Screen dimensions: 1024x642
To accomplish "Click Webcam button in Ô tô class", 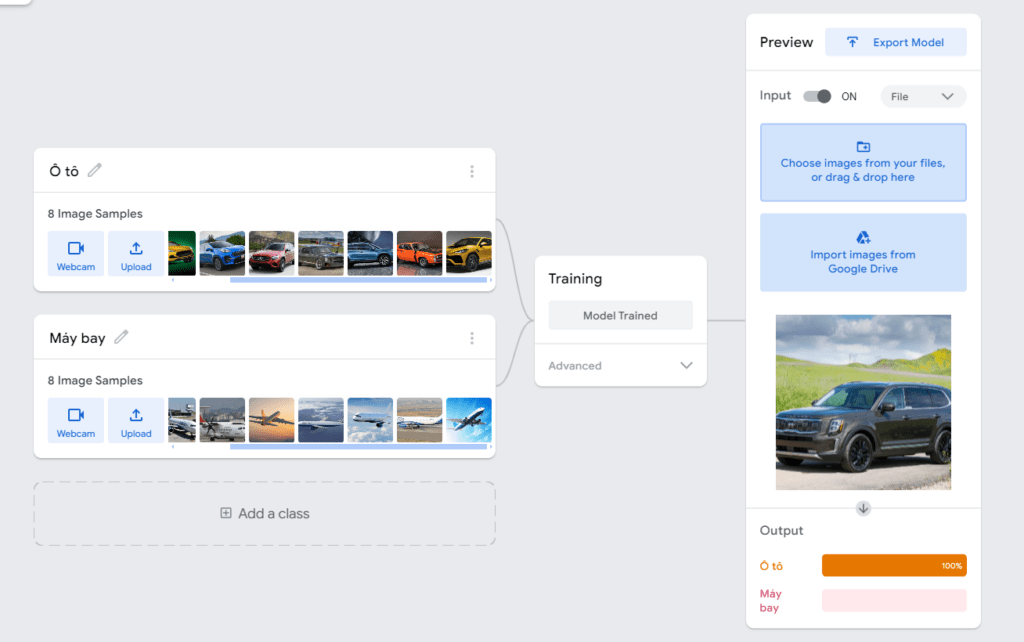I will tap(76, 253).
